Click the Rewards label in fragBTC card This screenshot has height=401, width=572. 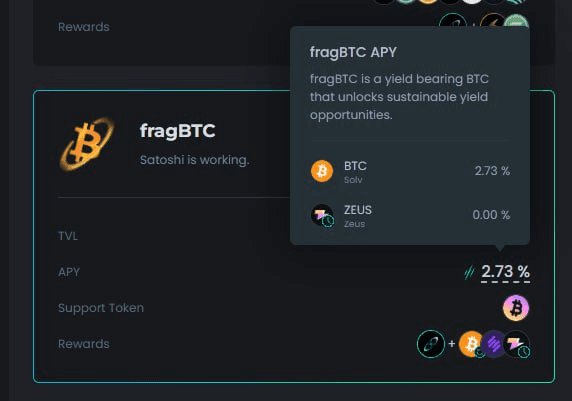(x=84, y=344)
